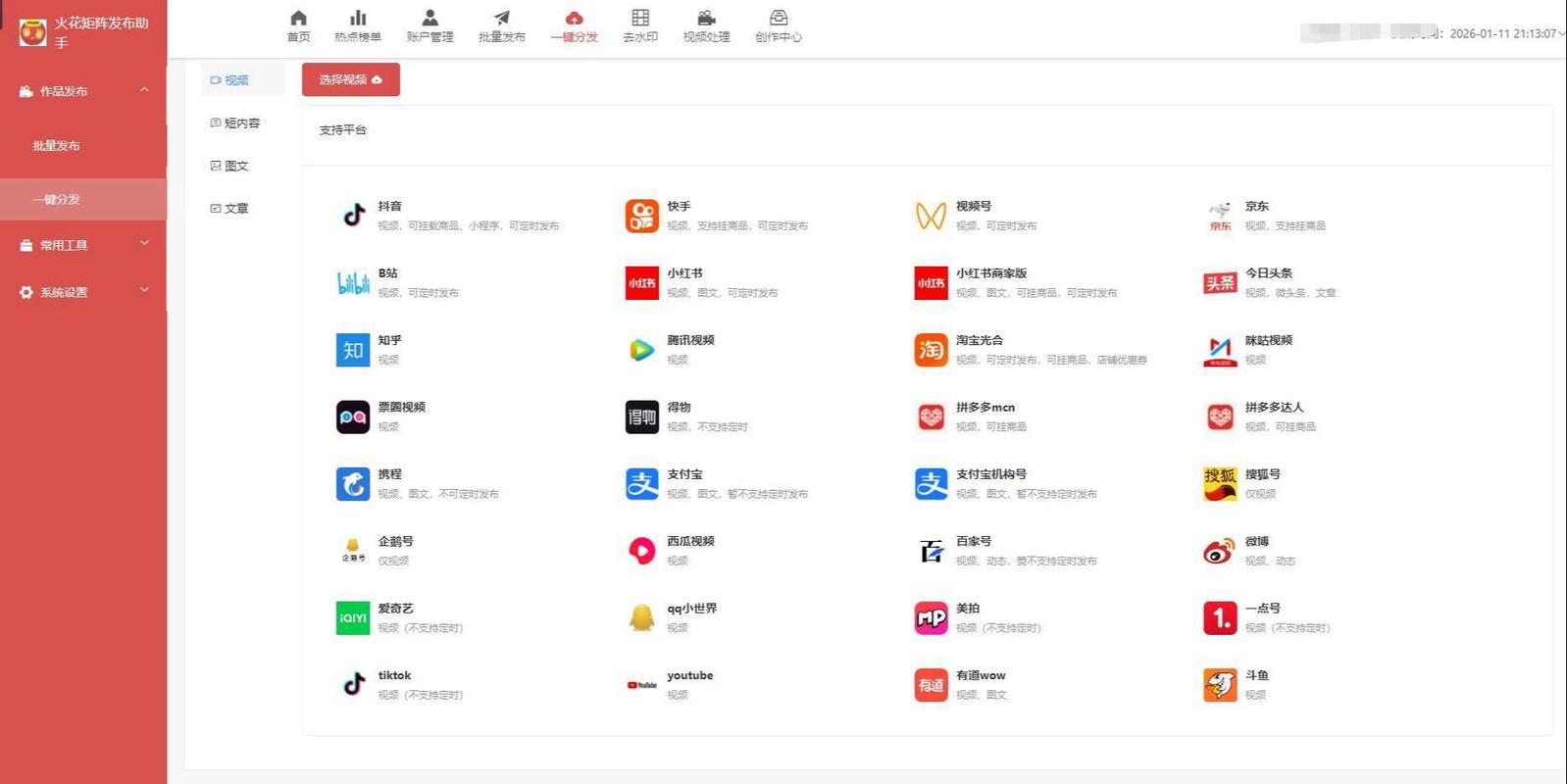Viewport: 1567px width, 784px height.
Task: Click the 拼多多达人 icon
Action: coord(1220,417)
